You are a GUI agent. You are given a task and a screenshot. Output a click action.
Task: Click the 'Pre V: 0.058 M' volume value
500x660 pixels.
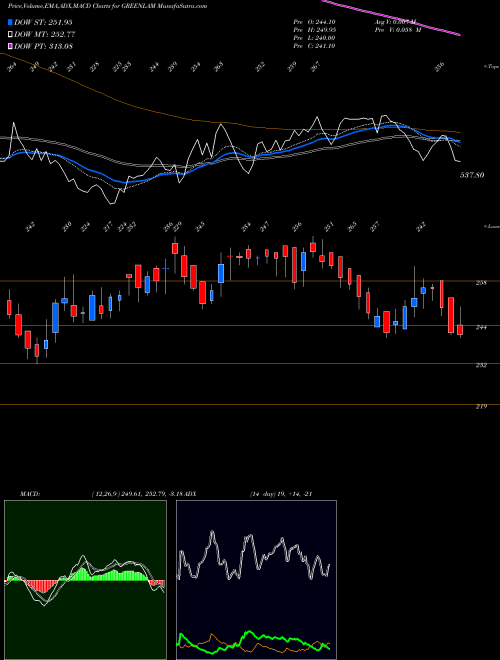pos(396,30)
